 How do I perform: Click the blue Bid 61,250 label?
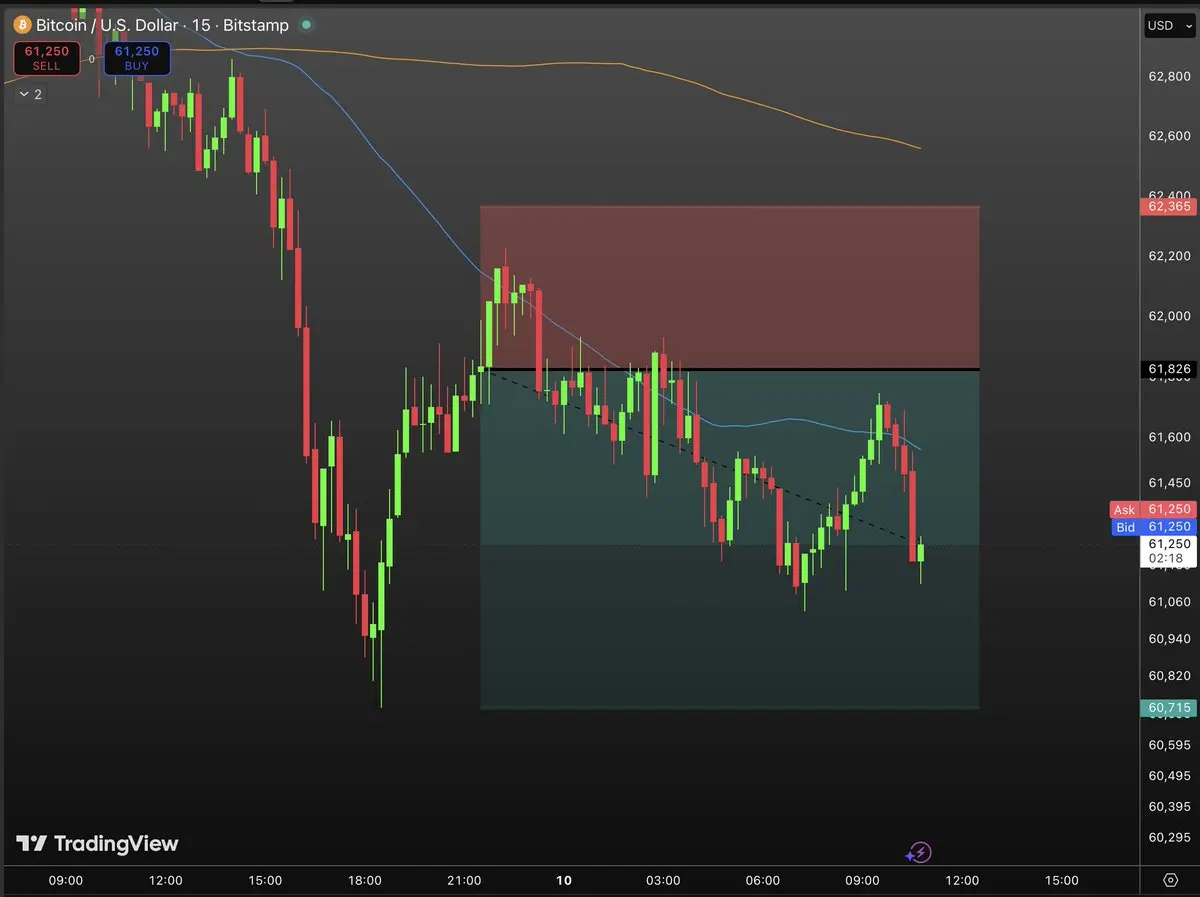[1154, 527]
